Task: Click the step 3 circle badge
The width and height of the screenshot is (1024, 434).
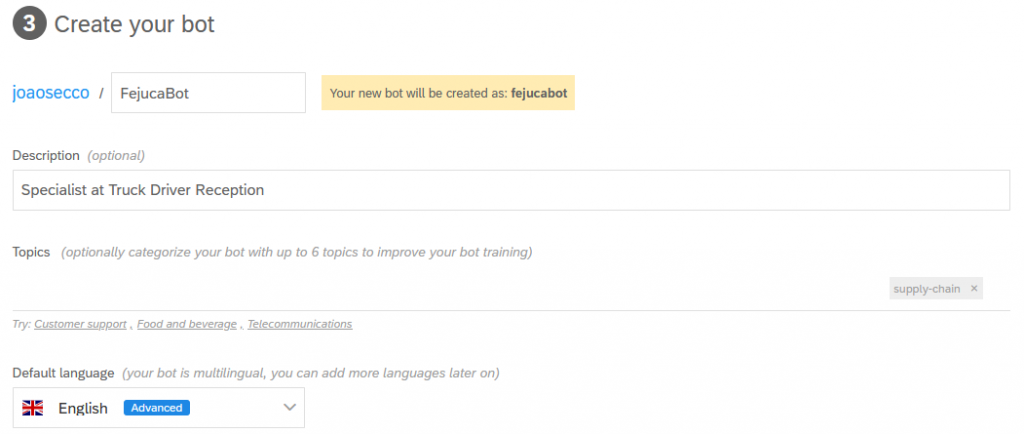Action: pos(30,24)
